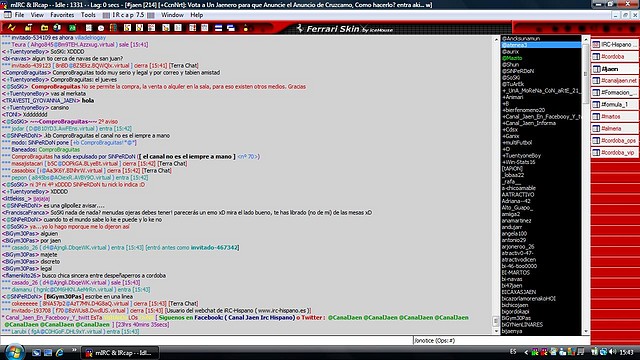Select user @Anckisunamun in the nick list
Image resolution: width=640 pixels, height=360 pixels.
point(521,38)
